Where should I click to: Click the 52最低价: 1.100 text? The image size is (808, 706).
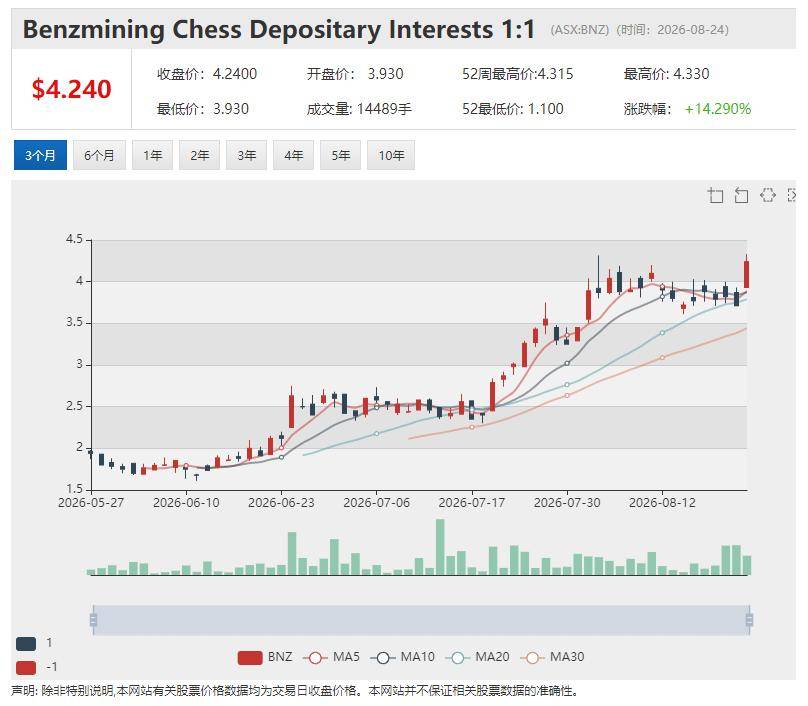[x=513, y=109]
